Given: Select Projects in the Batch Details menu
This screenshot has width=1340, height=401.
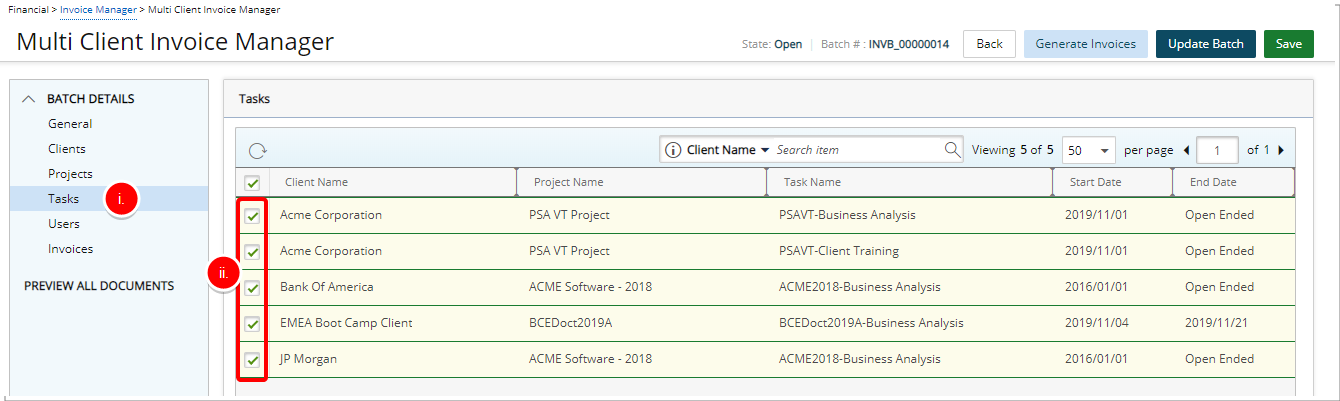Looking at the screenshot, I should click(x=70, y=174).
